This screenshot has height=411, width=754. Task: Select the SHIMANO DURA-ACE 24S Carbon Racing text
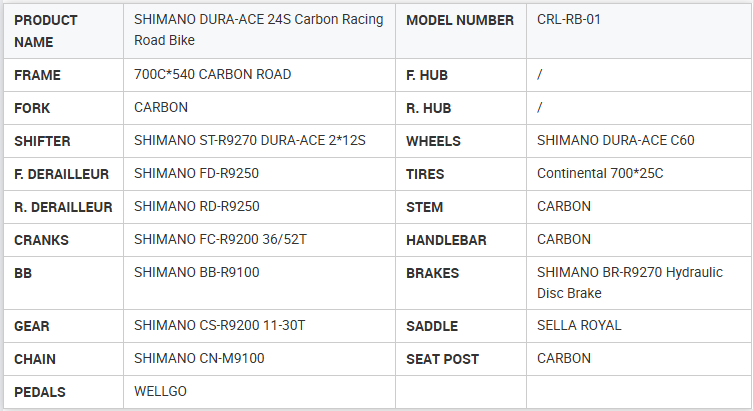(x=258, y=21)
